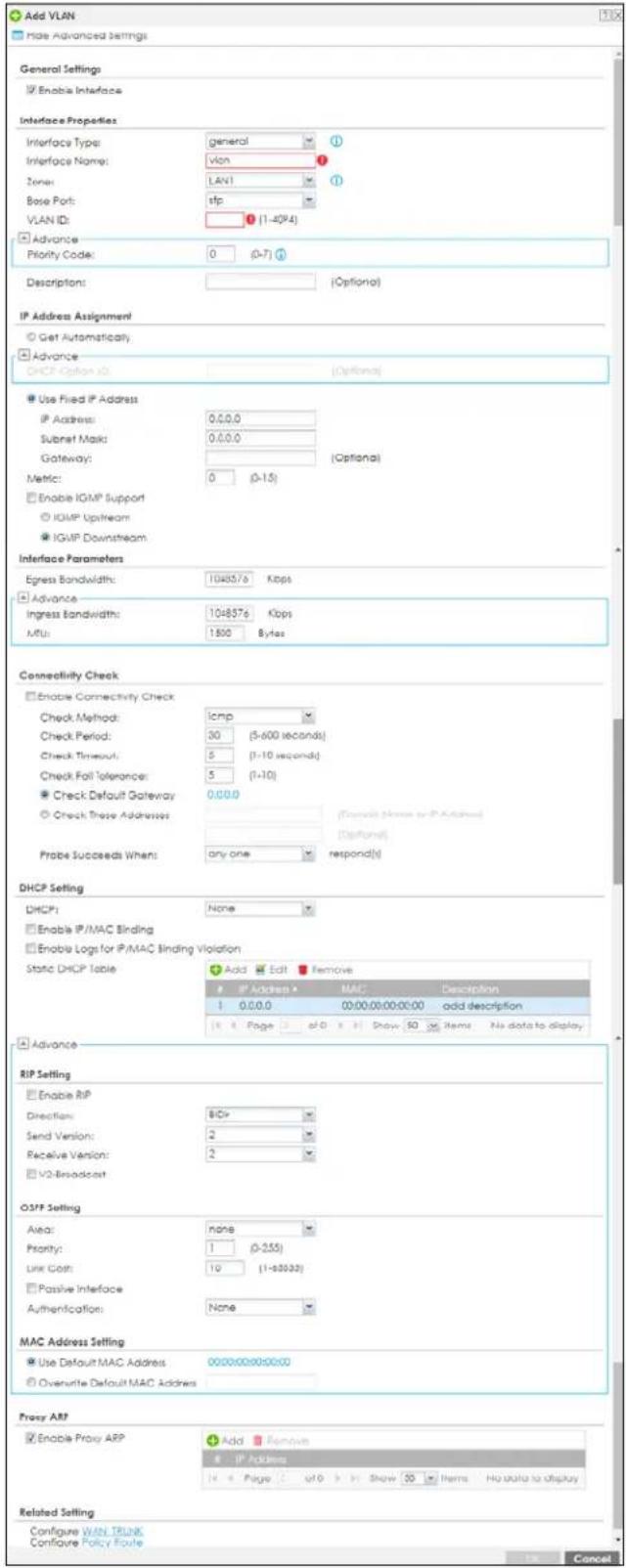626x1568 pixels.
Task: Click the info icon beside Priority Code
Action: pyautogui.click(x=281, y=255)
